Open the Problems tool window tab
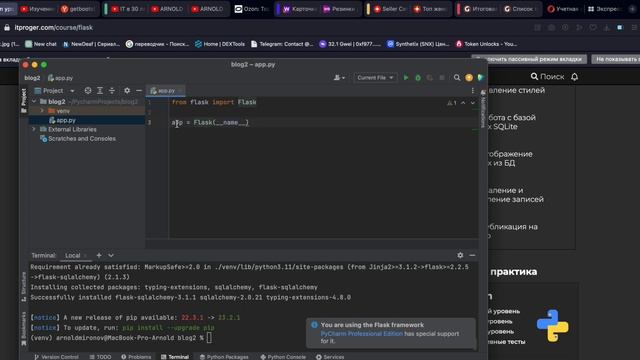640x360 pixels. click(136, 357)
